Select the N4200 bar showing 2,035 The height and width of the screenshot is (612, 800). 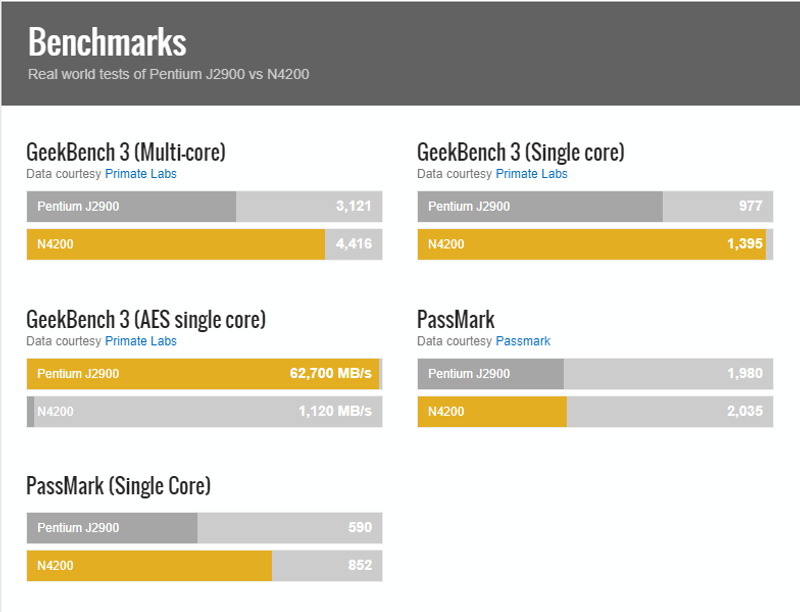595,411
